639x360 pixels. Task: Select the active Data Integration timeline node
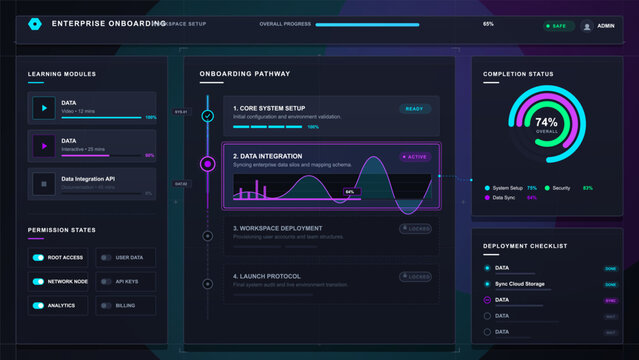207,164
